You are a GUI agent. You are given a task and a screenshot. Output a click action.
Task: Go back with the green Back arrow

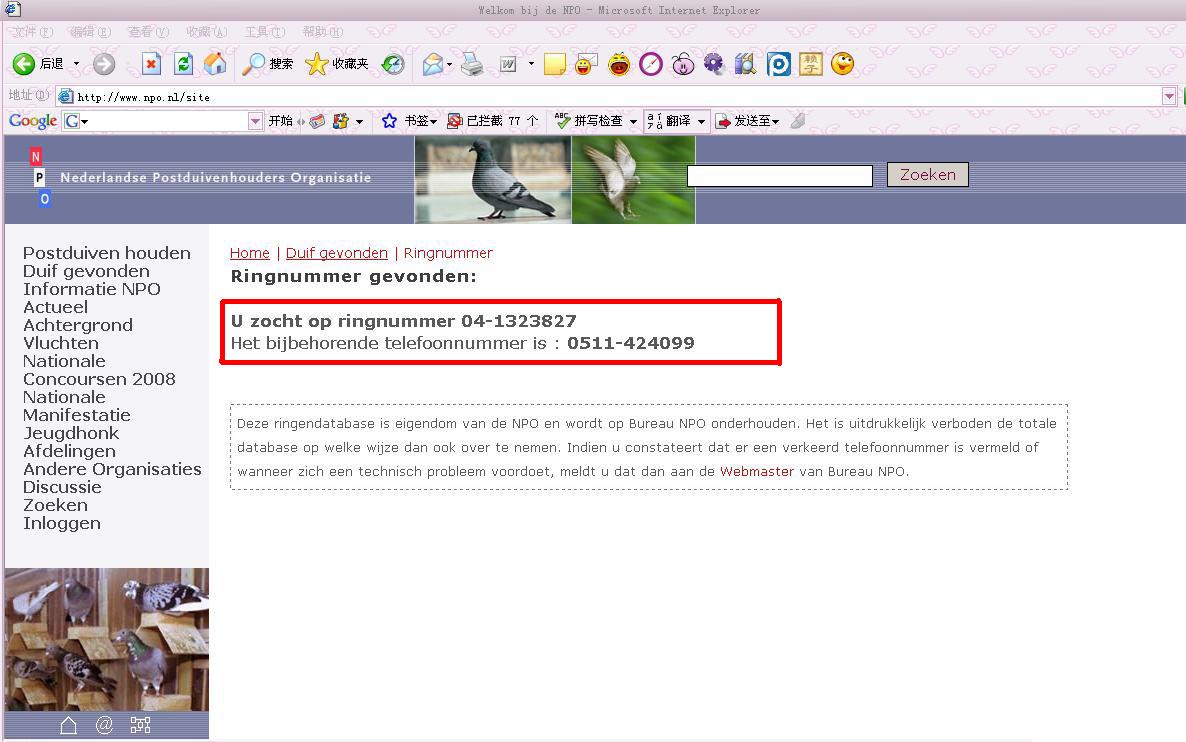pos(23,64)
